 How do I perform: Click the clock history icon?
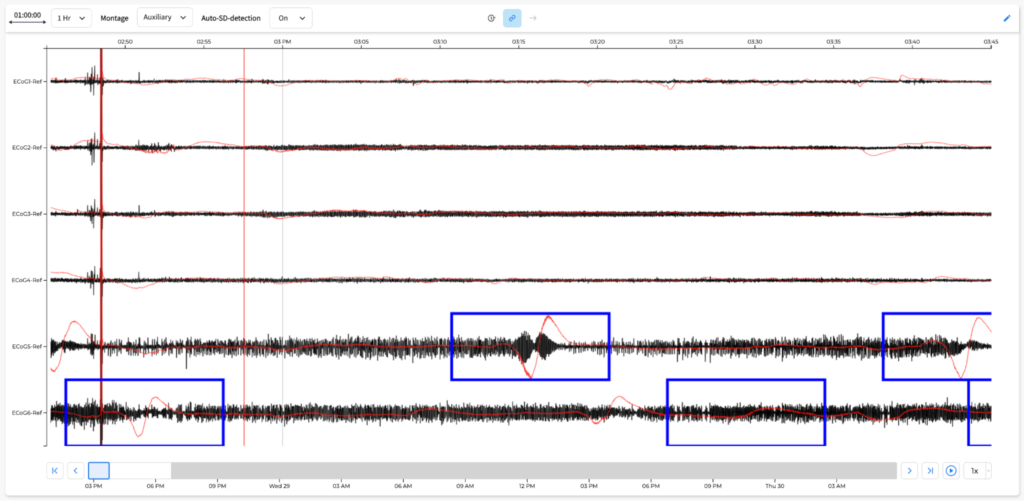tap(491, 18)
